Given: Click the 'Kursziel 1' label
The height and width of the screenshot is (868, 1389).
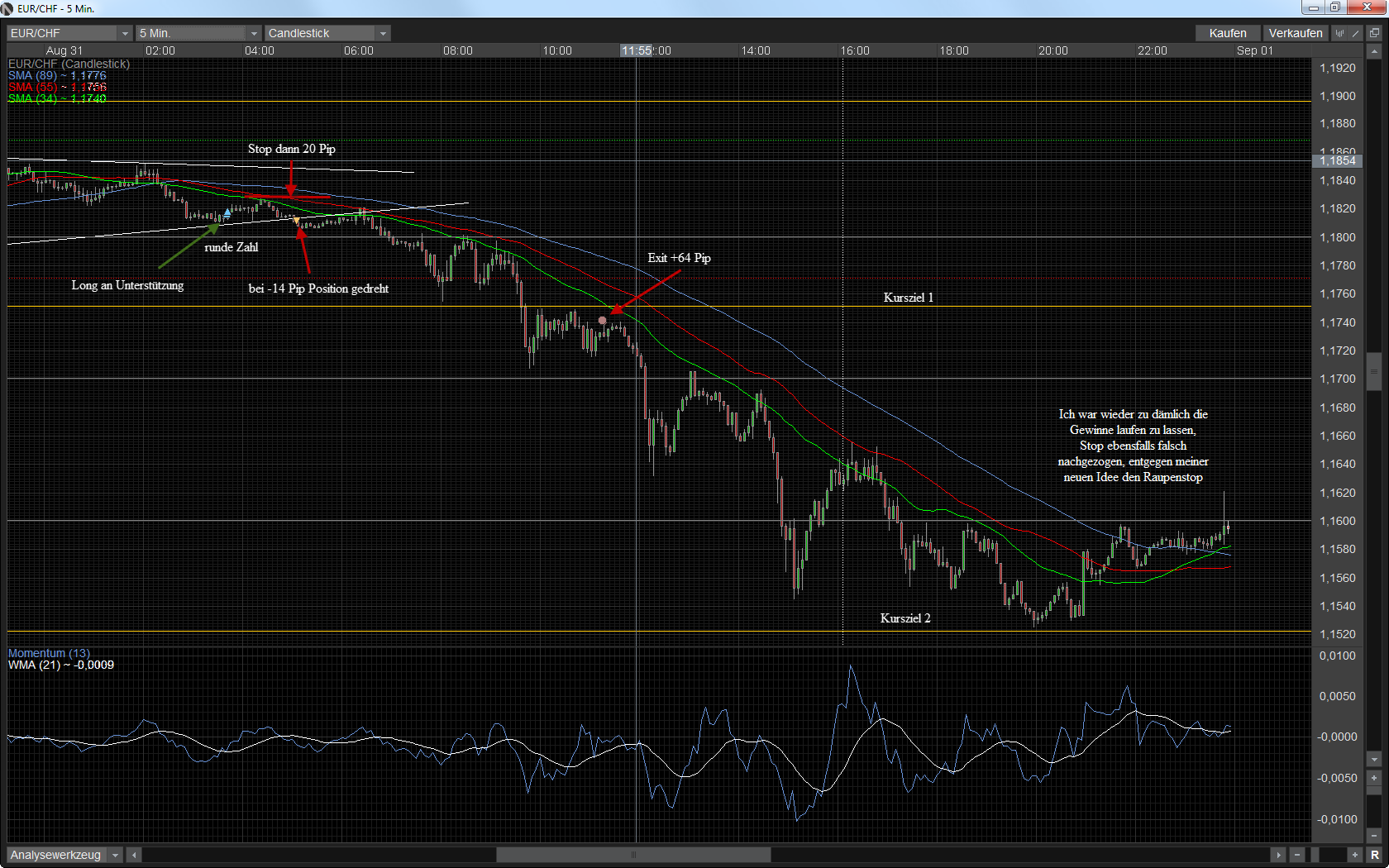Looking at the screenshot, I should (908, 298).
